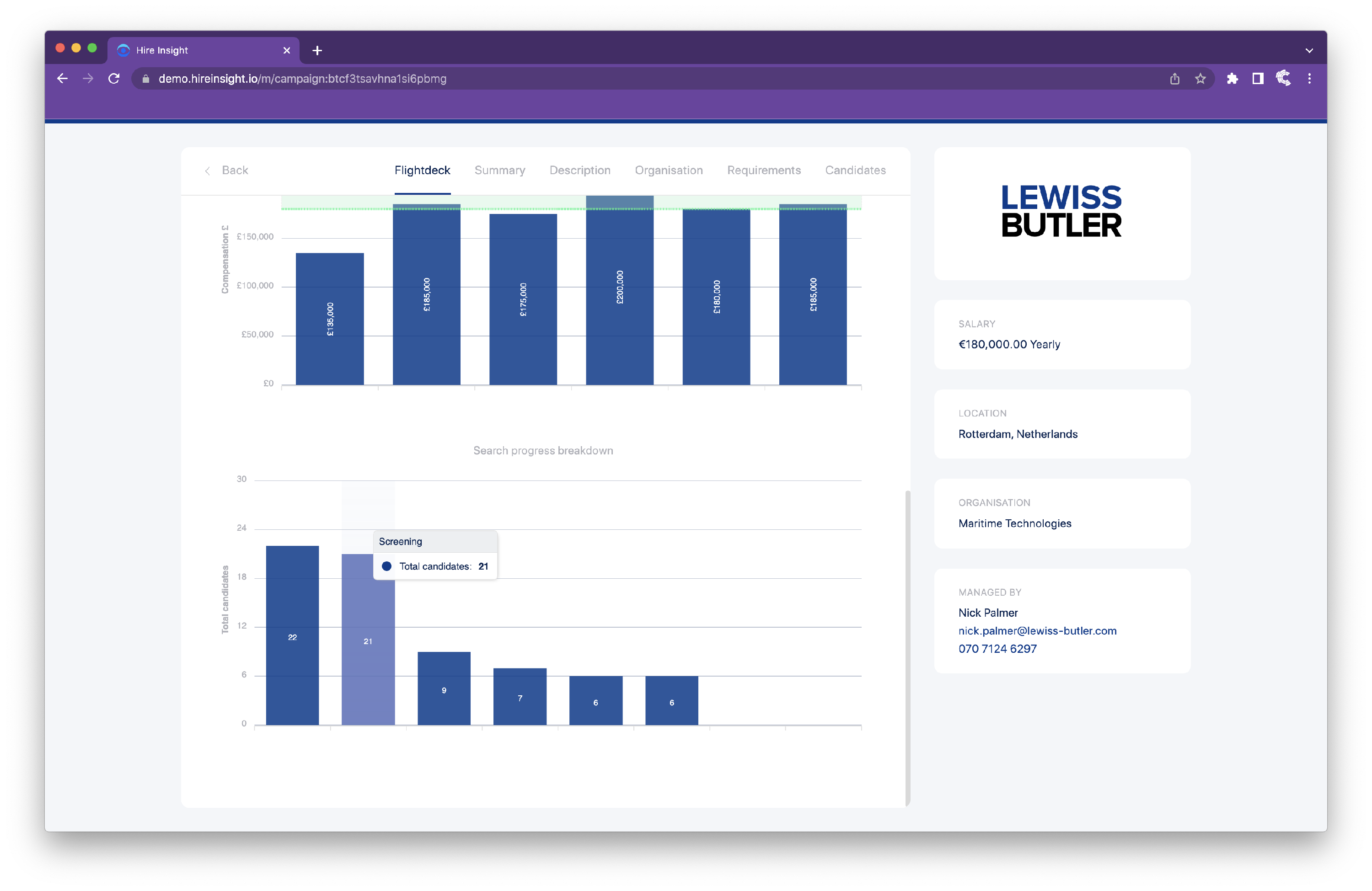
Task: Open the Candidates tab
Action: [855, 170]
